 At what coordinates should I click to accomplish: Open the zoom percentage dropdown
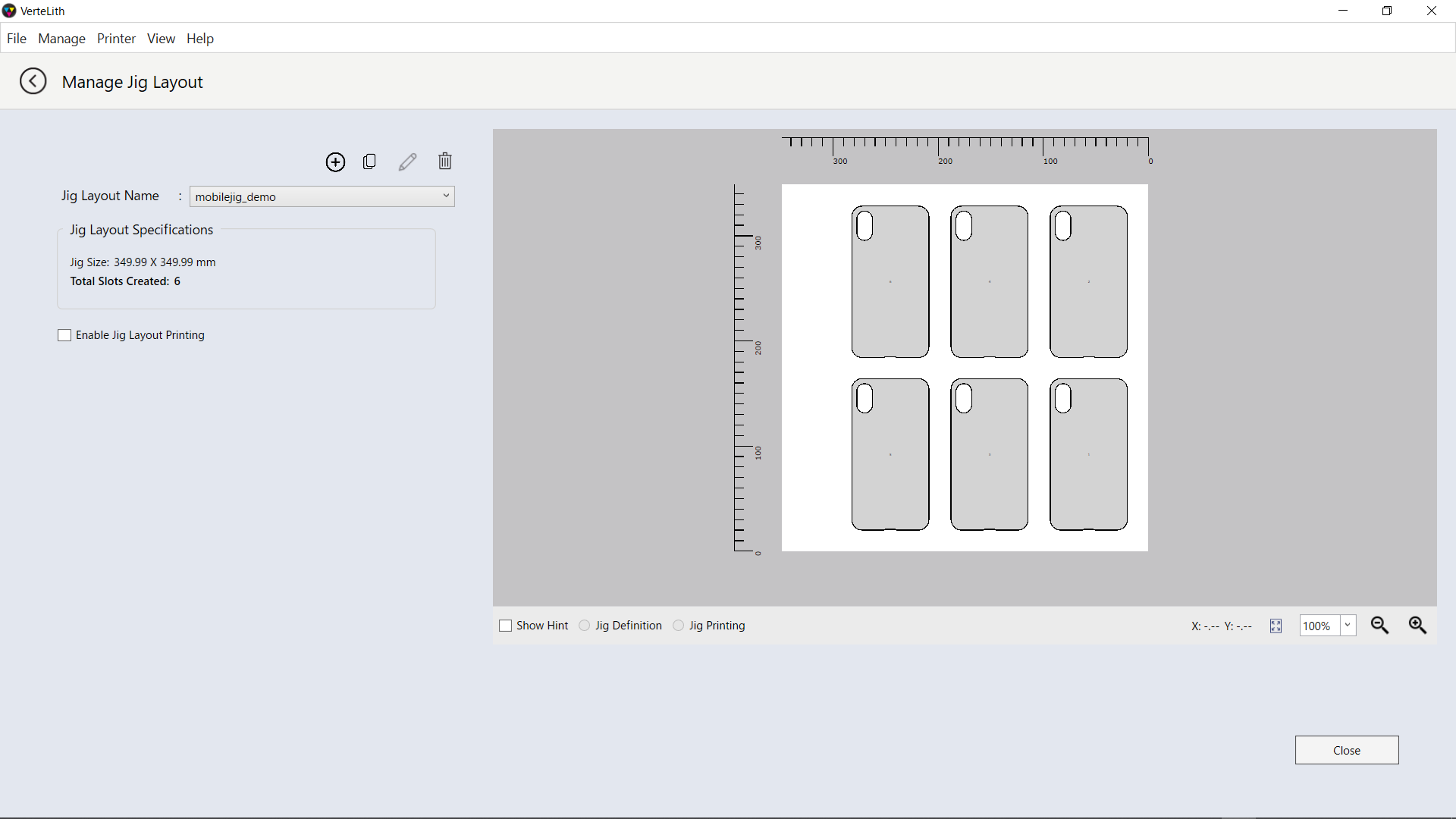pyautogui.click(x=1349, y=626)
